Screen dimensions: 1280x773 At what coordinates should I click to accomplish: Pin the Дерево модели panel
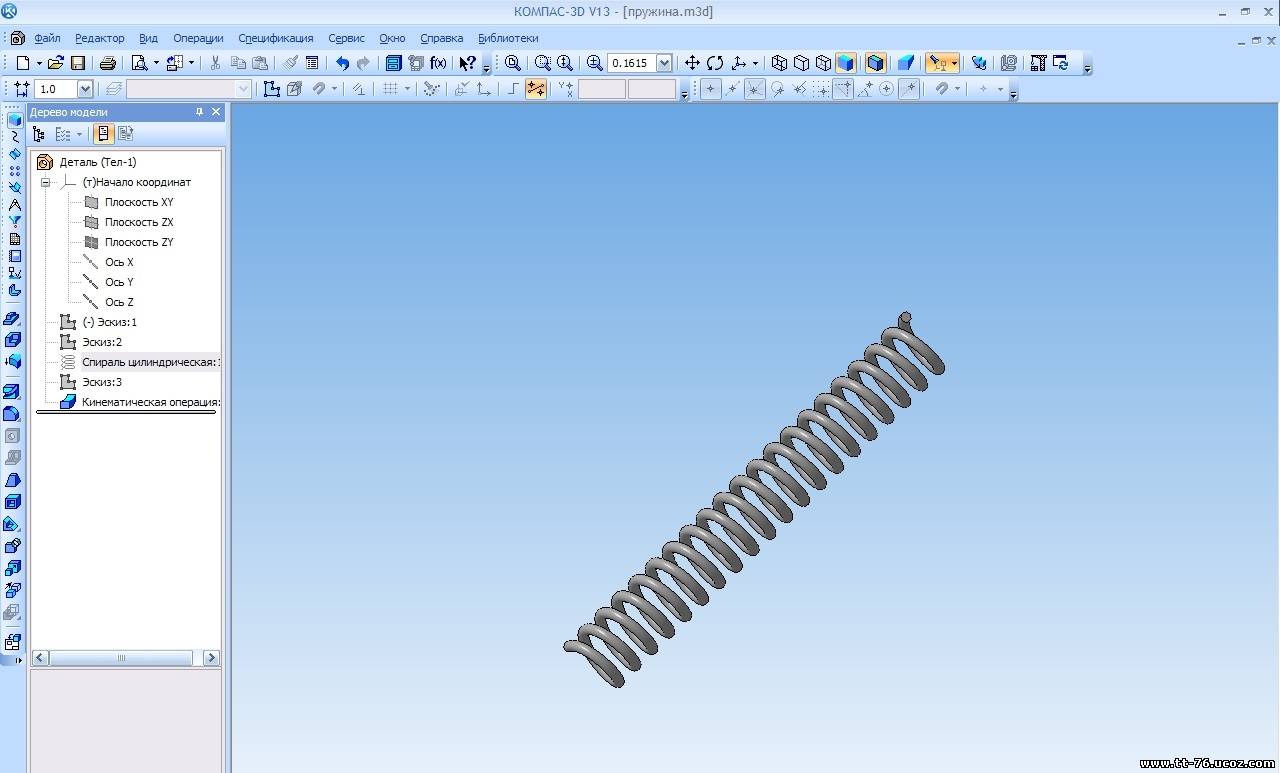click(x=199, y=112)
